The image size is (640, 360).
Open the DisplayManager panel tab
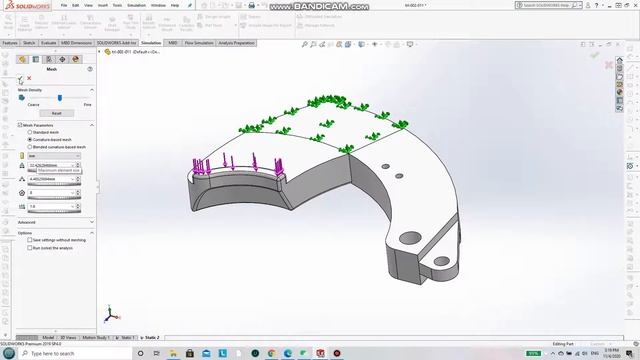(x=76, y=60)
